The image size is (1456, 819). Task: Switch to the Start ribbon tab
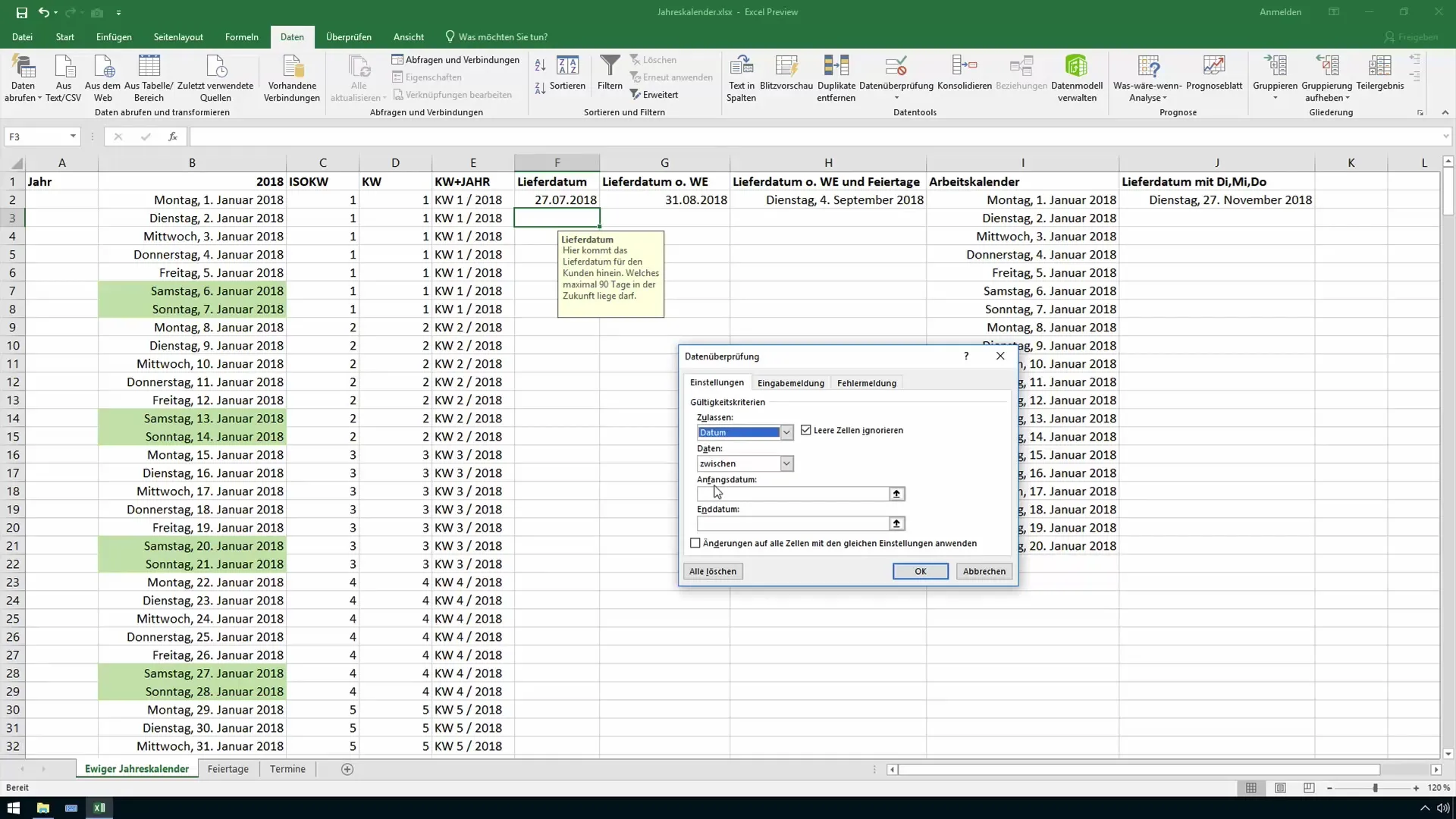tap(65, 36)
